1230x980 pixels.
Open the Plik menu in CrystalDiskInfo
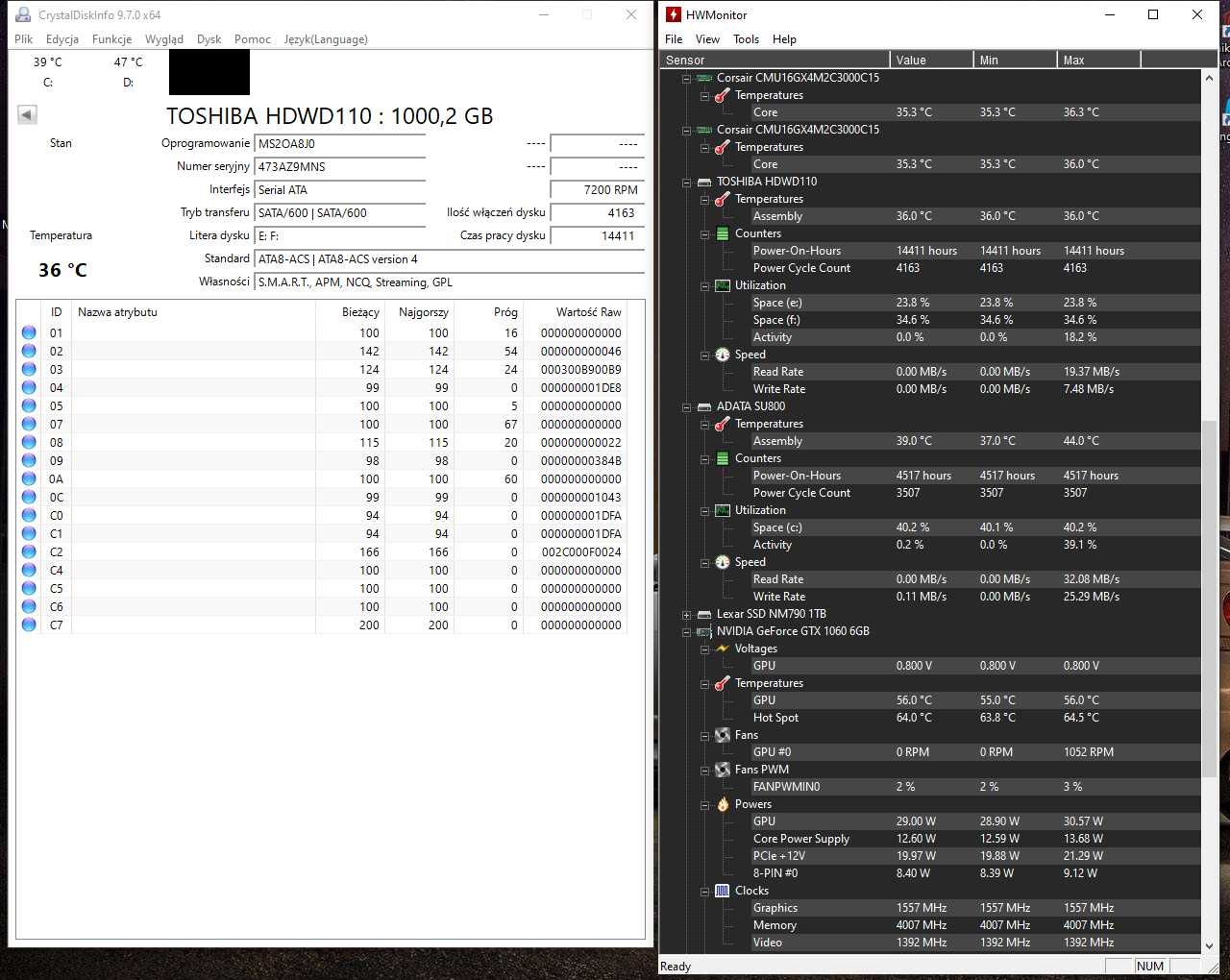(x=24, y=39)
